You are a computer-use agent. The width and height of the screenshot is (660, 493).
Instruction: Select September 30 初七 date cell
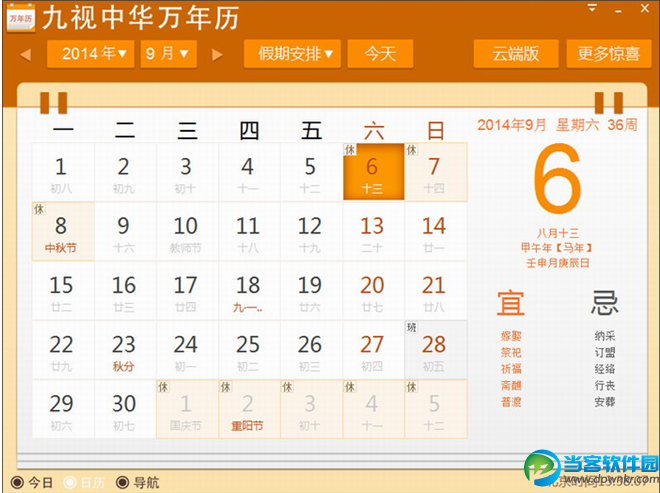point(125,409)
